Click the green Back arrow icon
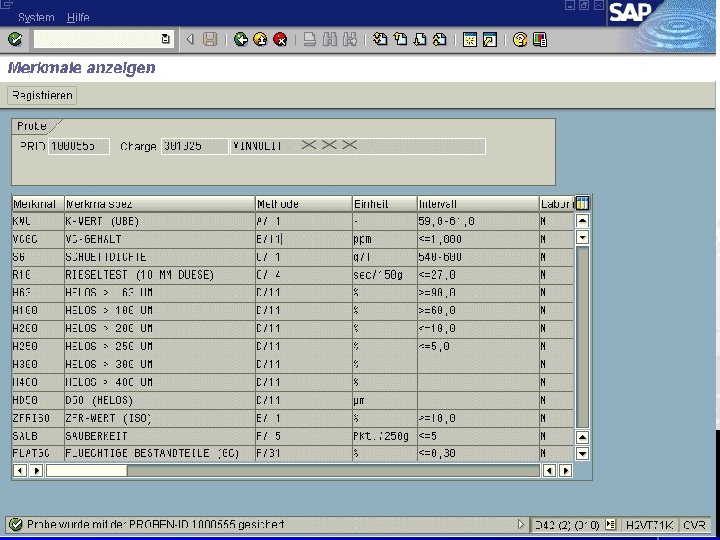The image size is (720, 540). [x=241, y=39]
